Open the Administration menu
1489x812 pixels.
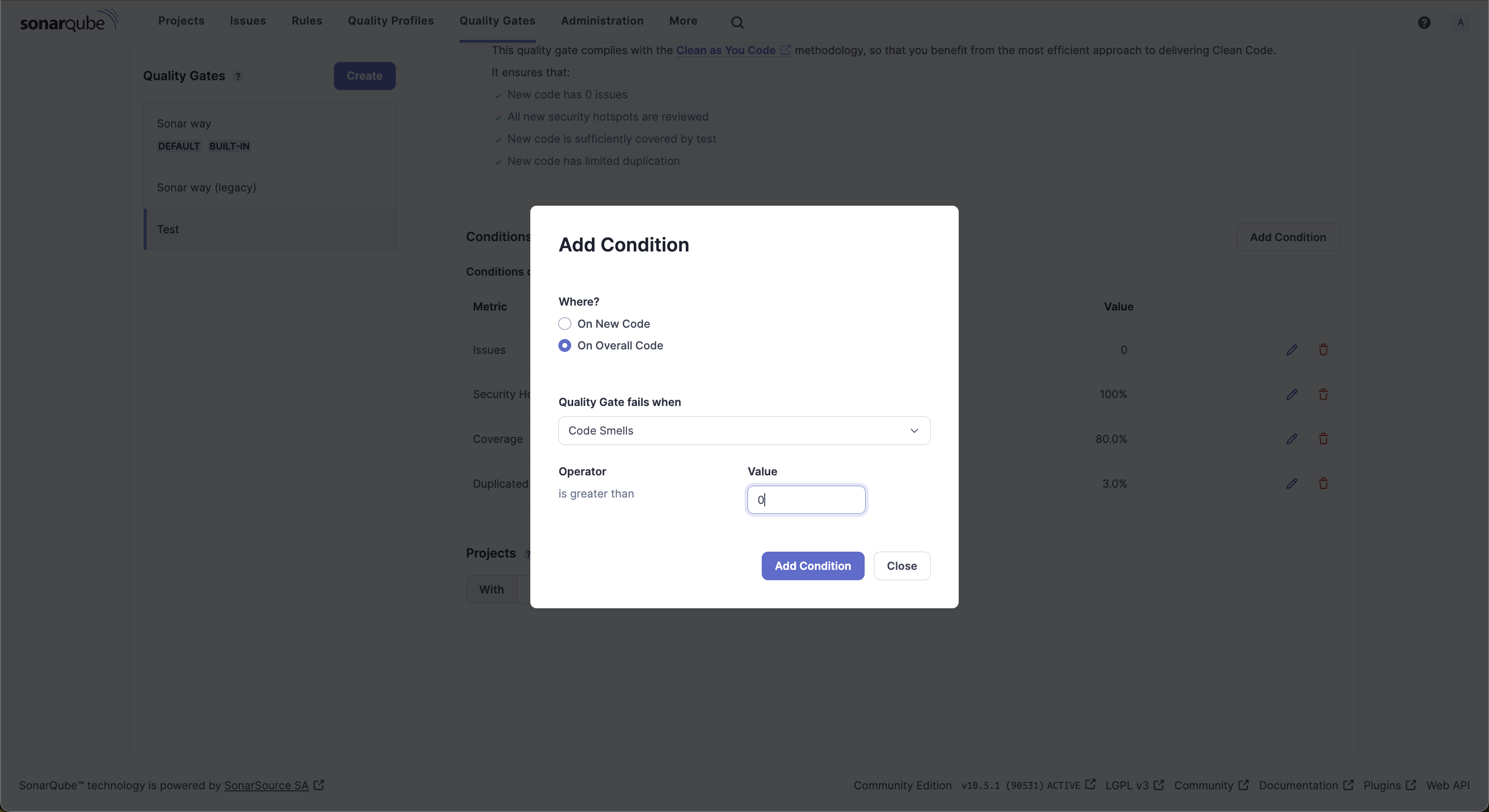coord(602,21)
